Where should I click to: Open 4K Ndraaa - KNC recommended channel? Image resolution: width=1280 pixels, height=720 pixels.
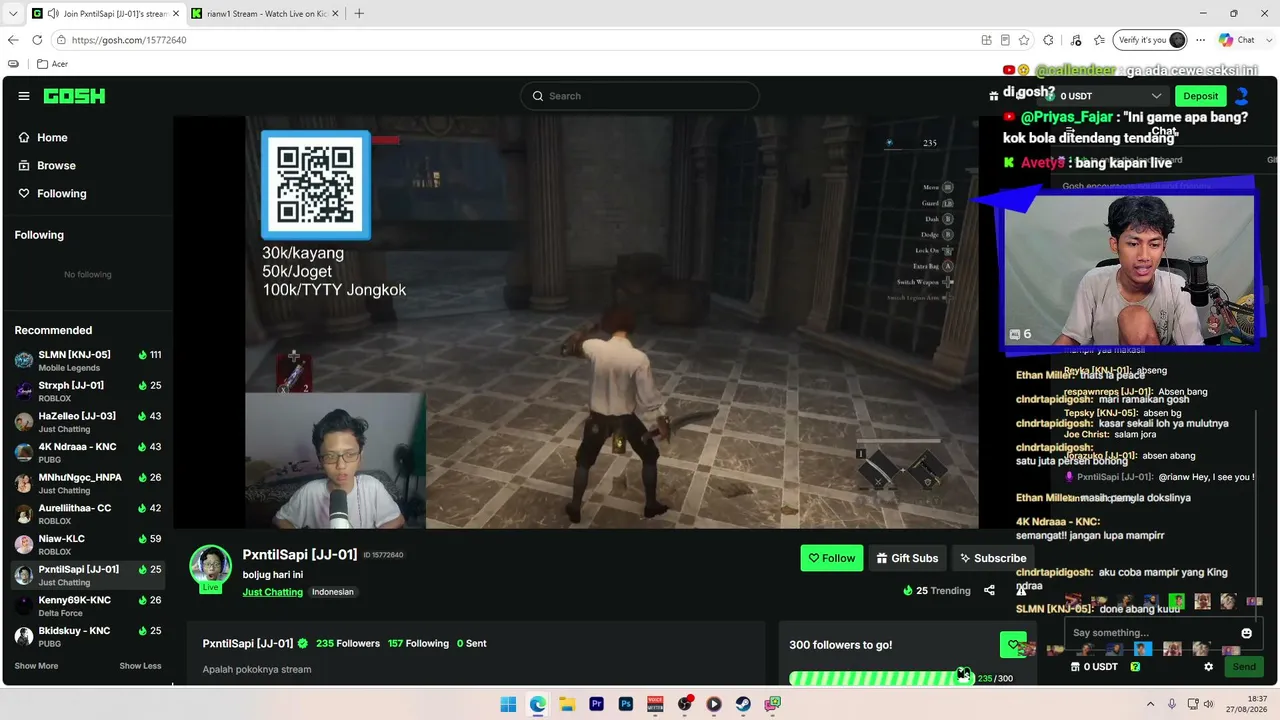[x=88, y=453]
